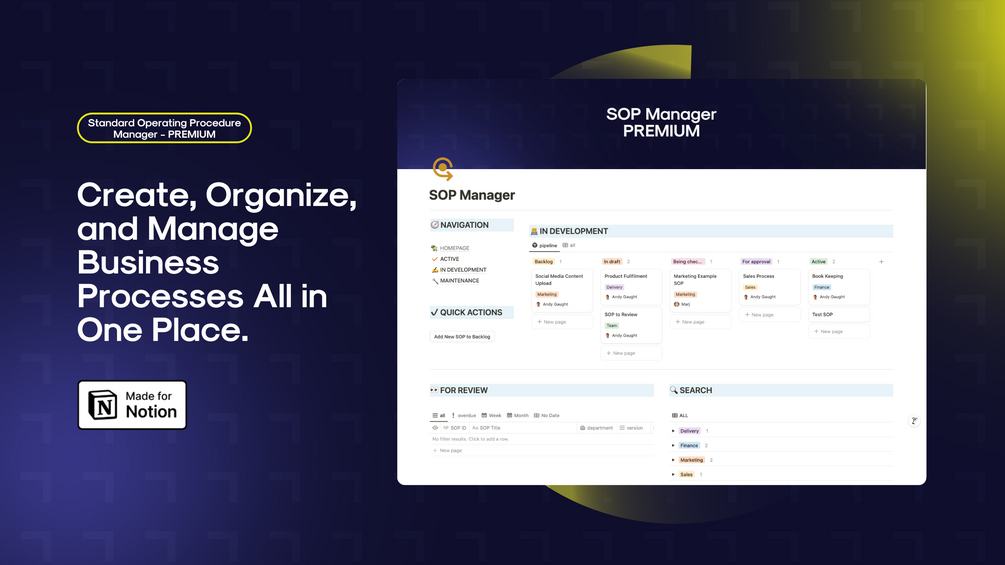Select the ALL view tab in Search

tap(679, 416)
